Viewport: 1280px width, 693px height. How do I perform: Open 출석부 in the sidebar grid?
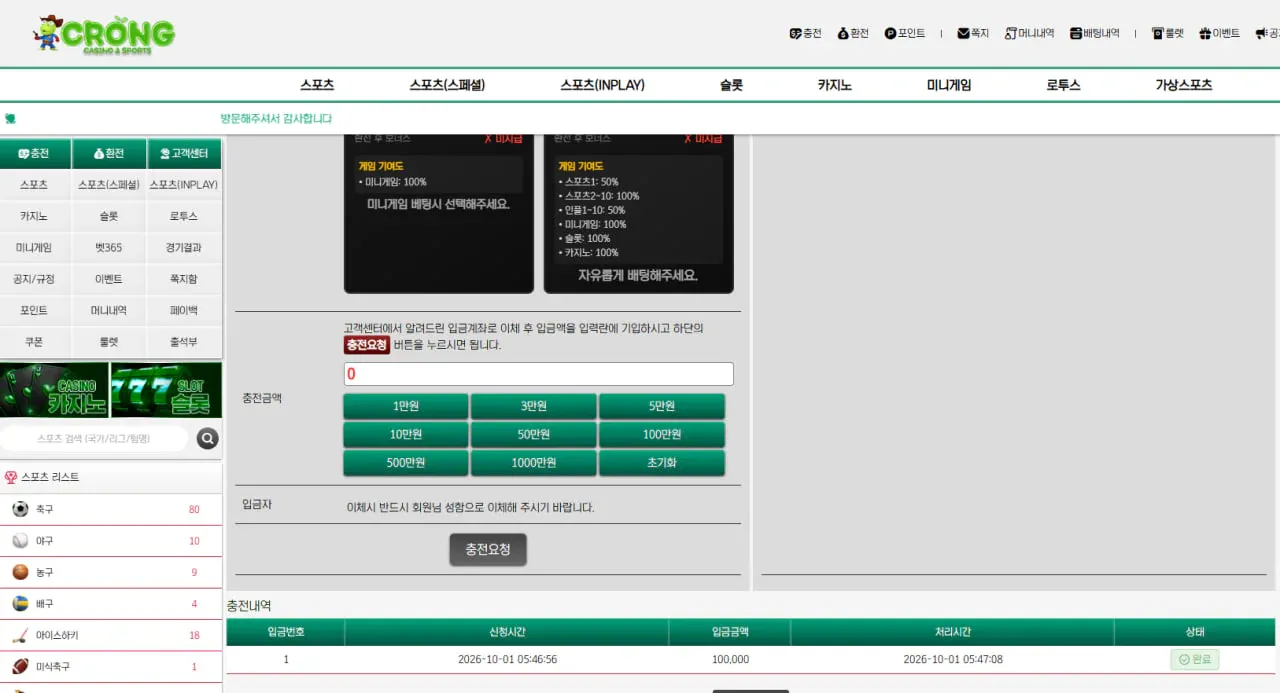(x=184, y=342)
